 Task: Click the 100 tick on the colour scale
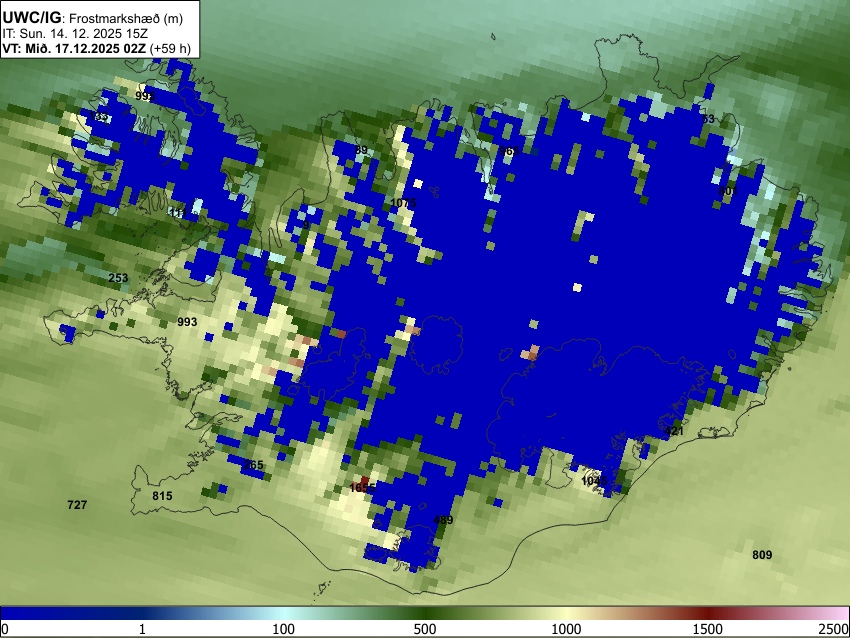click(284, 629)
